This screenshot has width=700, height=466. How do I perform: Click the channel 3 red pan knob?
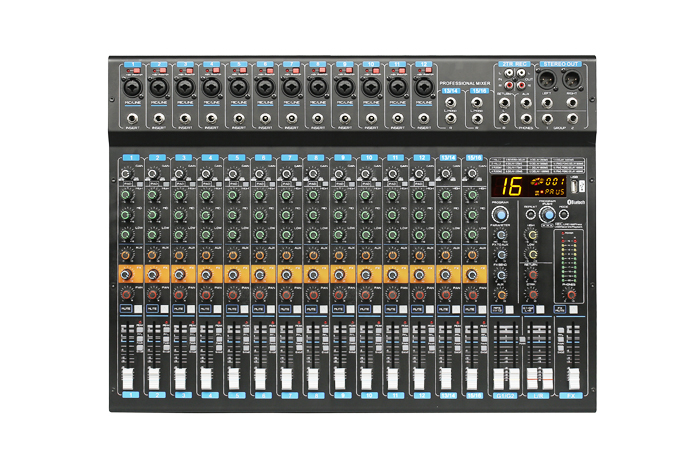180,294
